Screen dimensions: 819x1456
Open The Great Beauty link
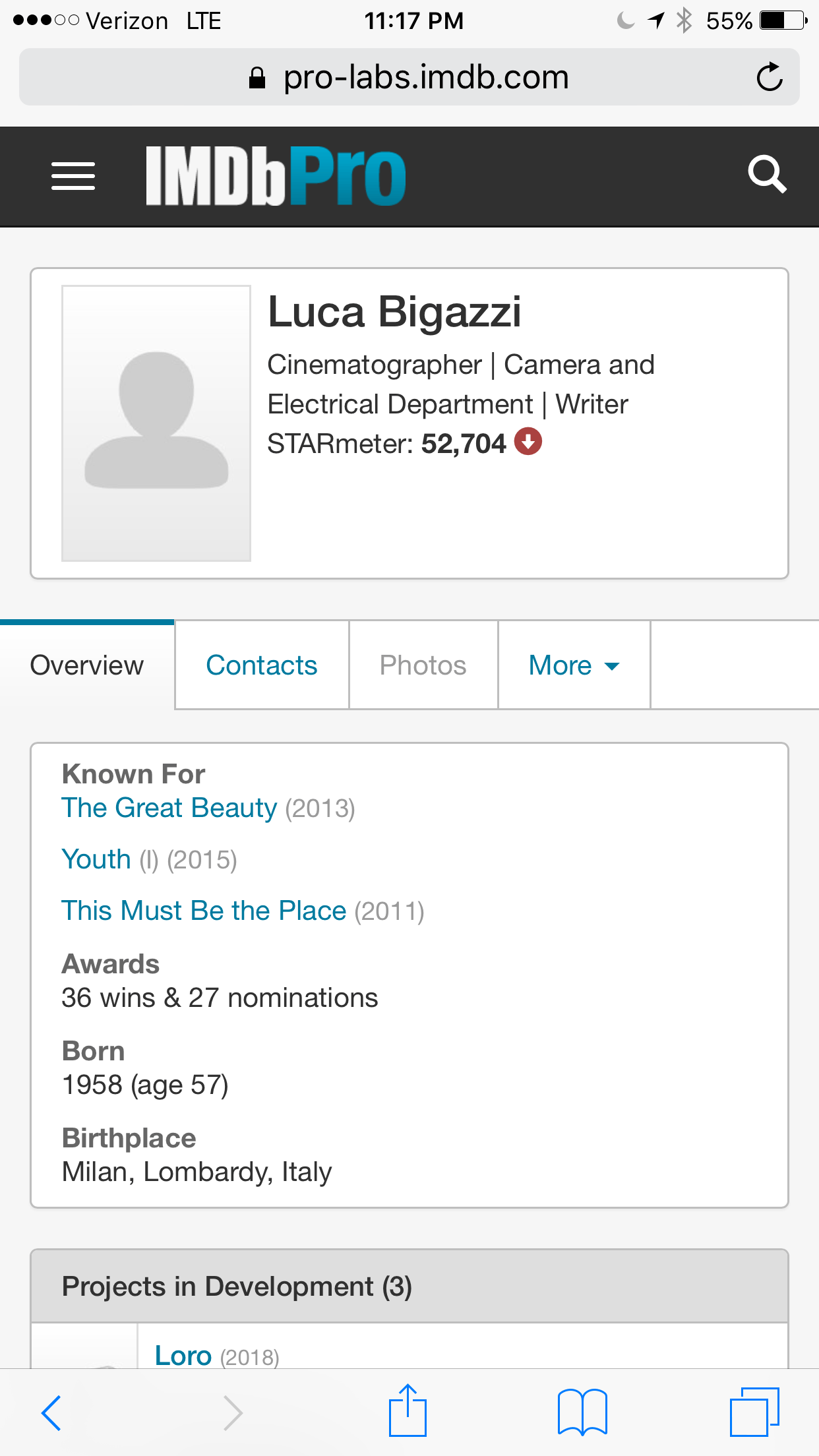(169, 808)
